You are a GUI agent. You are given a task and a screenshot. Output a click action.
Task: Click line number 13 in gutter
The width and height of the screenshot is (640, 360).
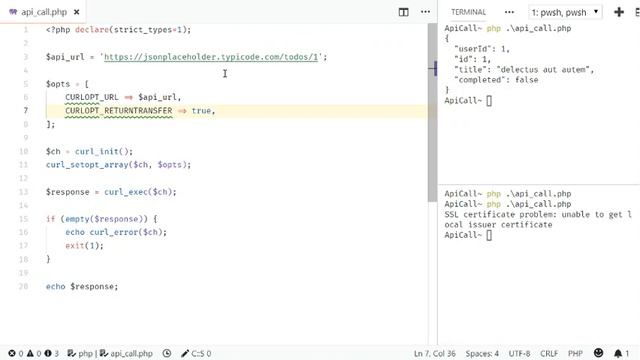point(23,192)
